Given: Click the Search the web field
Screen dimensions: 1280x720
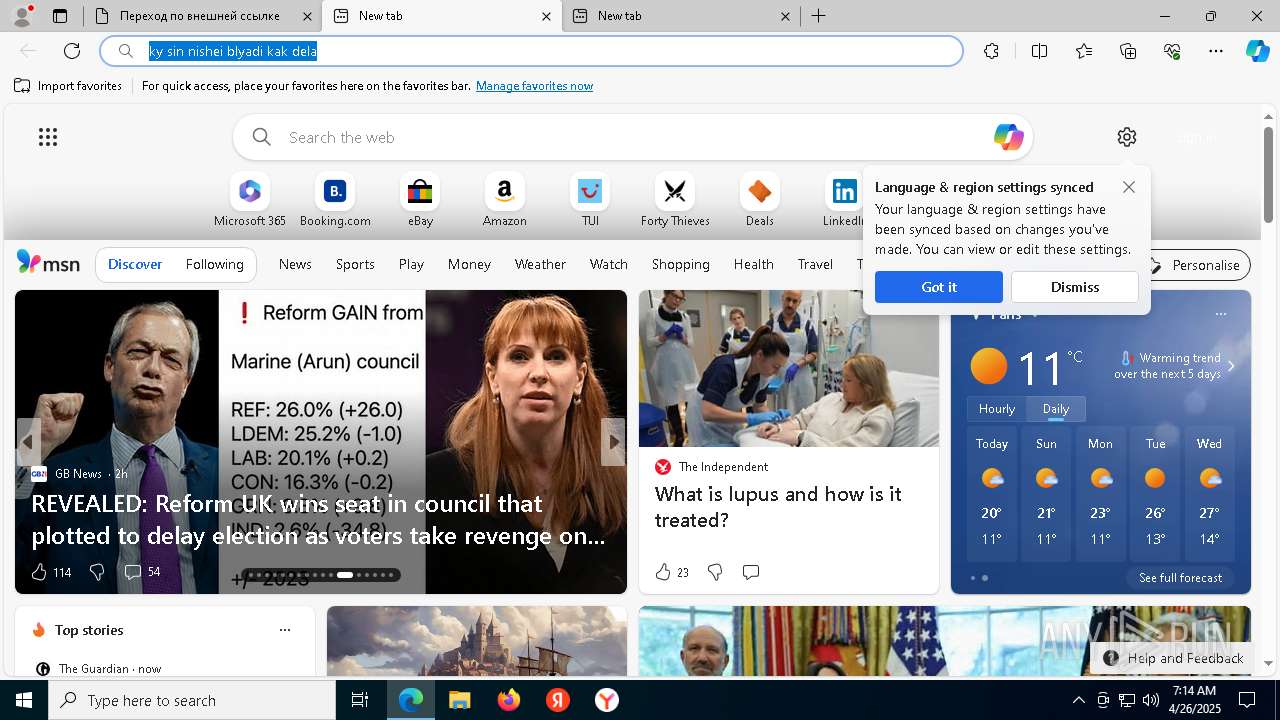Looking at the screenshot, I should 632,137.
